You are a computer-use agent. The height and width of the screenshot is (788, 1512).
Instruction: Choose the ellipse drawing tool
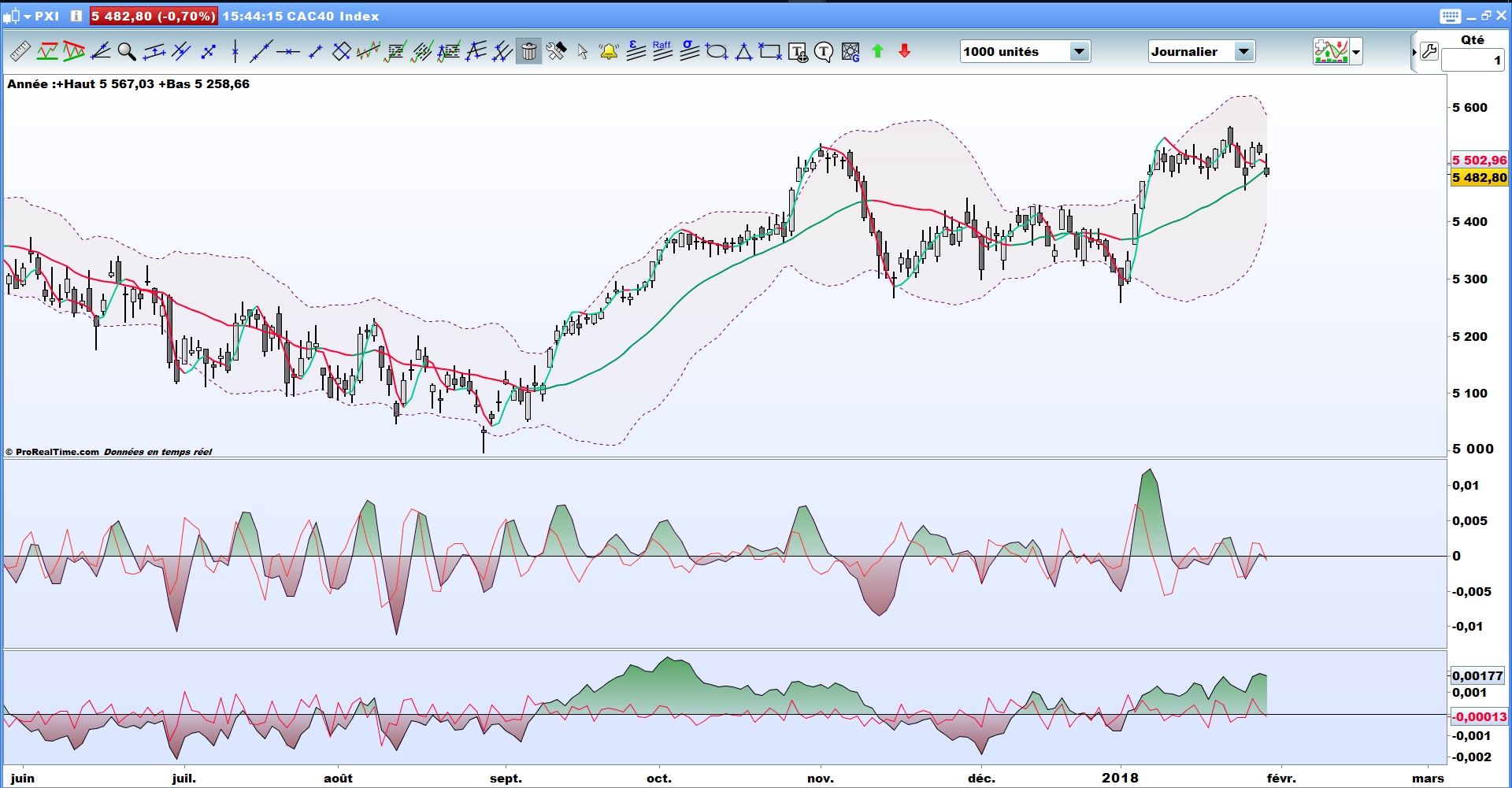(717, 52)
